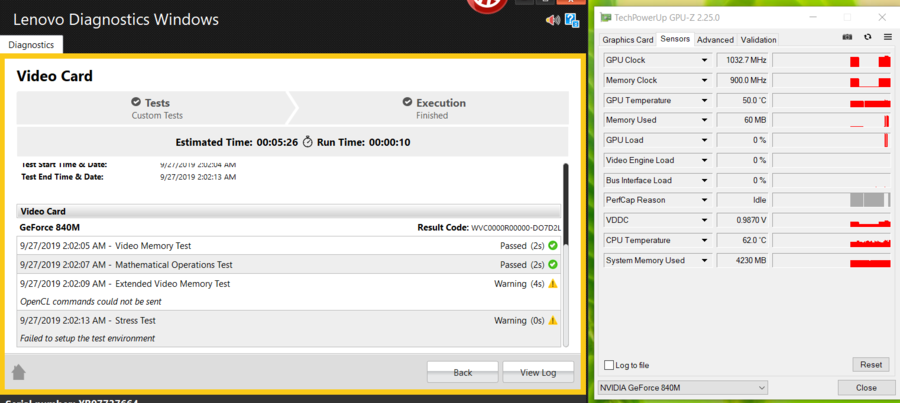Viewport: 900px width, 403px height.
Task: Click 'Failed to setup the test environment' message
Action: [x=87, y=338]
